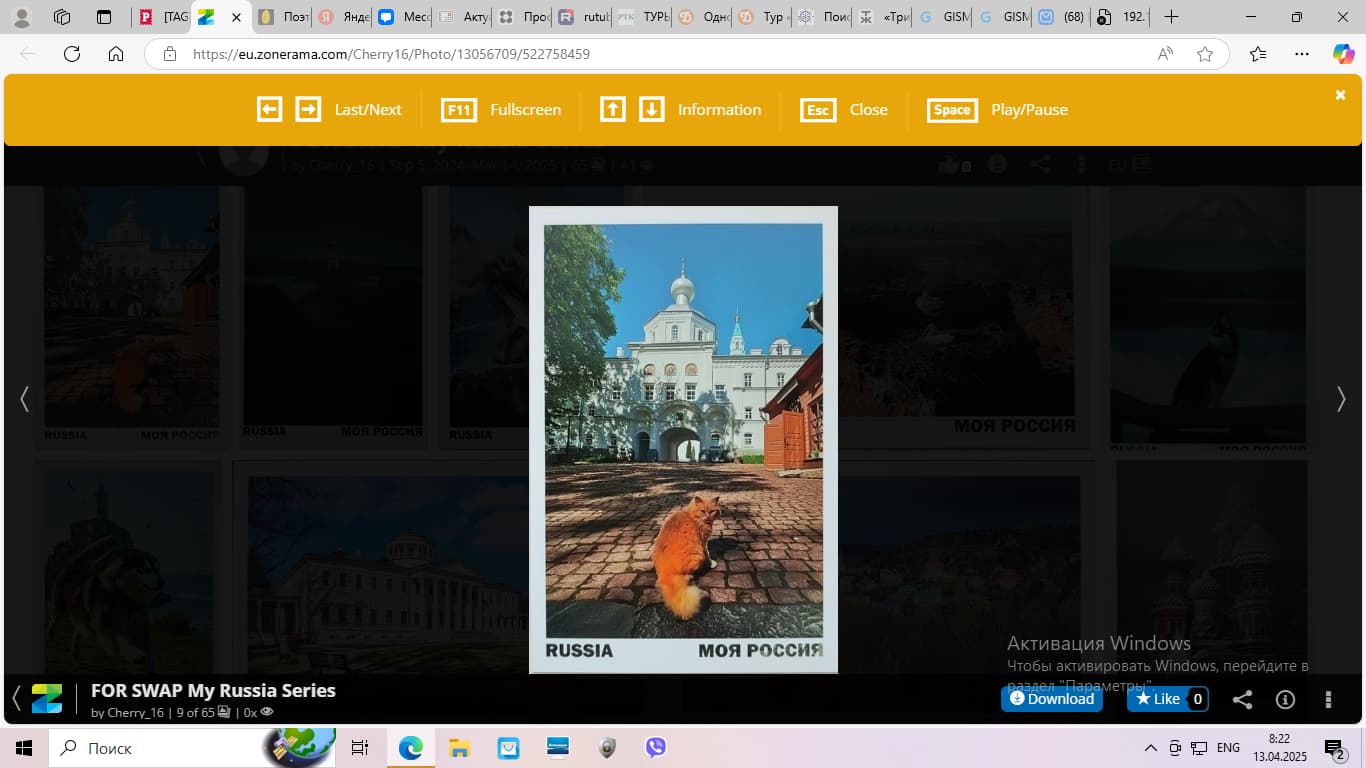Click the F11 Fullscreen key icon

click(458, 110)
